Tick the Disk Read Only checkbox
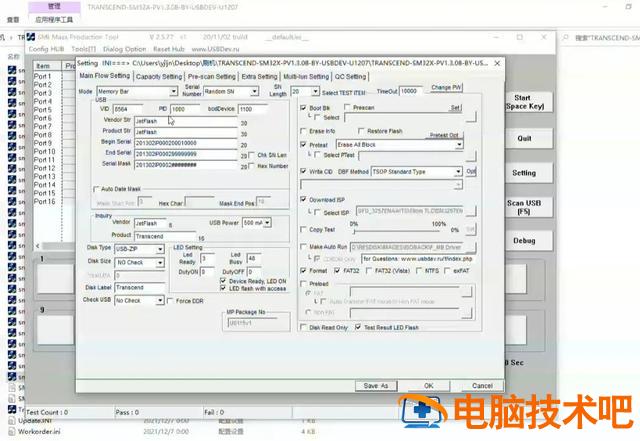The height and width of the screenshot is (441, 640). coord(304,327)
